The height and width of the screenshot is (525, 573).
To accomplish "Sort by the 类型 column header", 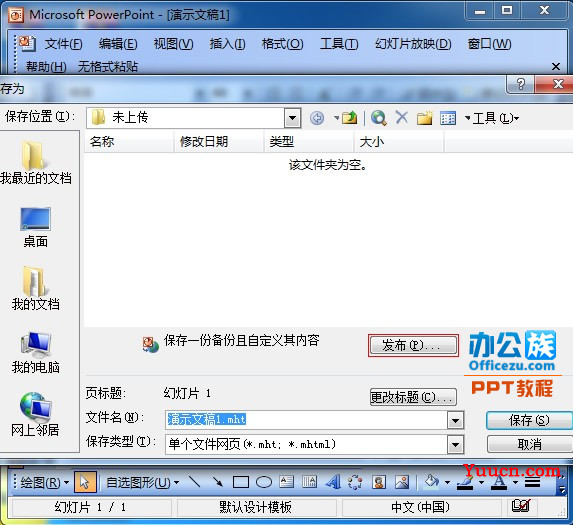I will coord(309,141).
